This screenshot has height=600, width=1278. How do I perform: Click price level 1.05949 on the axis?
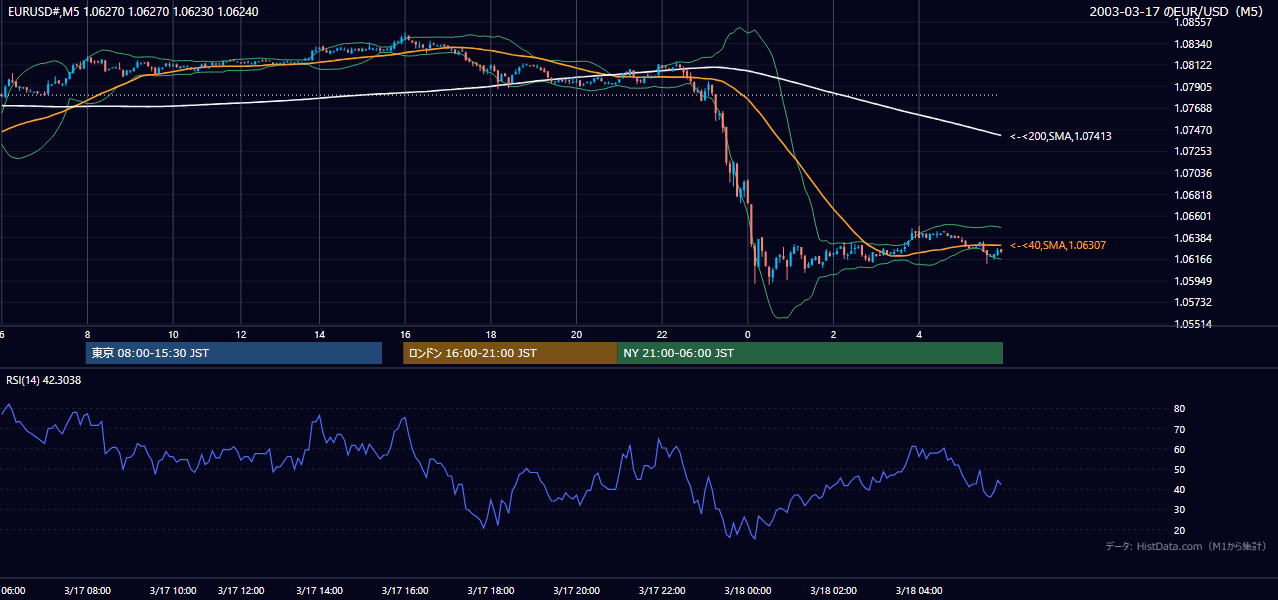(x=1193, y=281)
